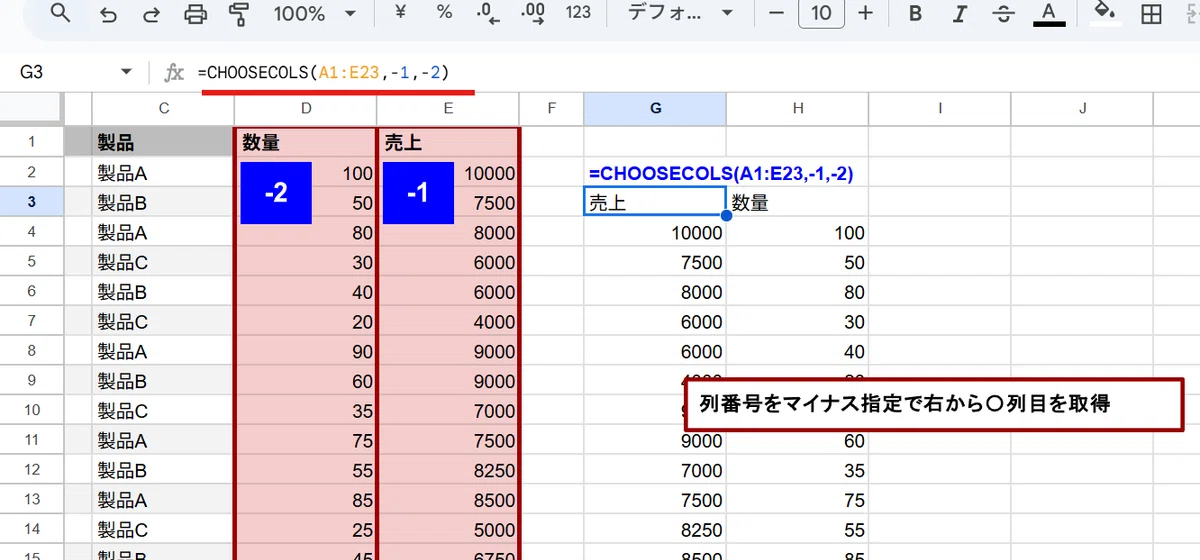Open the text color picker
The width and height of the screenshot is (1200, 560).
pyautogui.click(x=1048, y=13)
